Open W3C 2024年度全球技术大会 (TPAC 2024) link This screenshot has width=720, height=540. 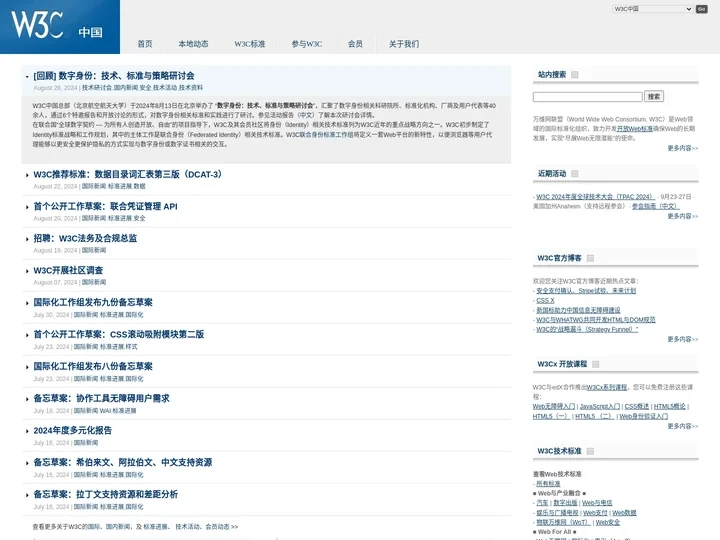click(596, 197)
